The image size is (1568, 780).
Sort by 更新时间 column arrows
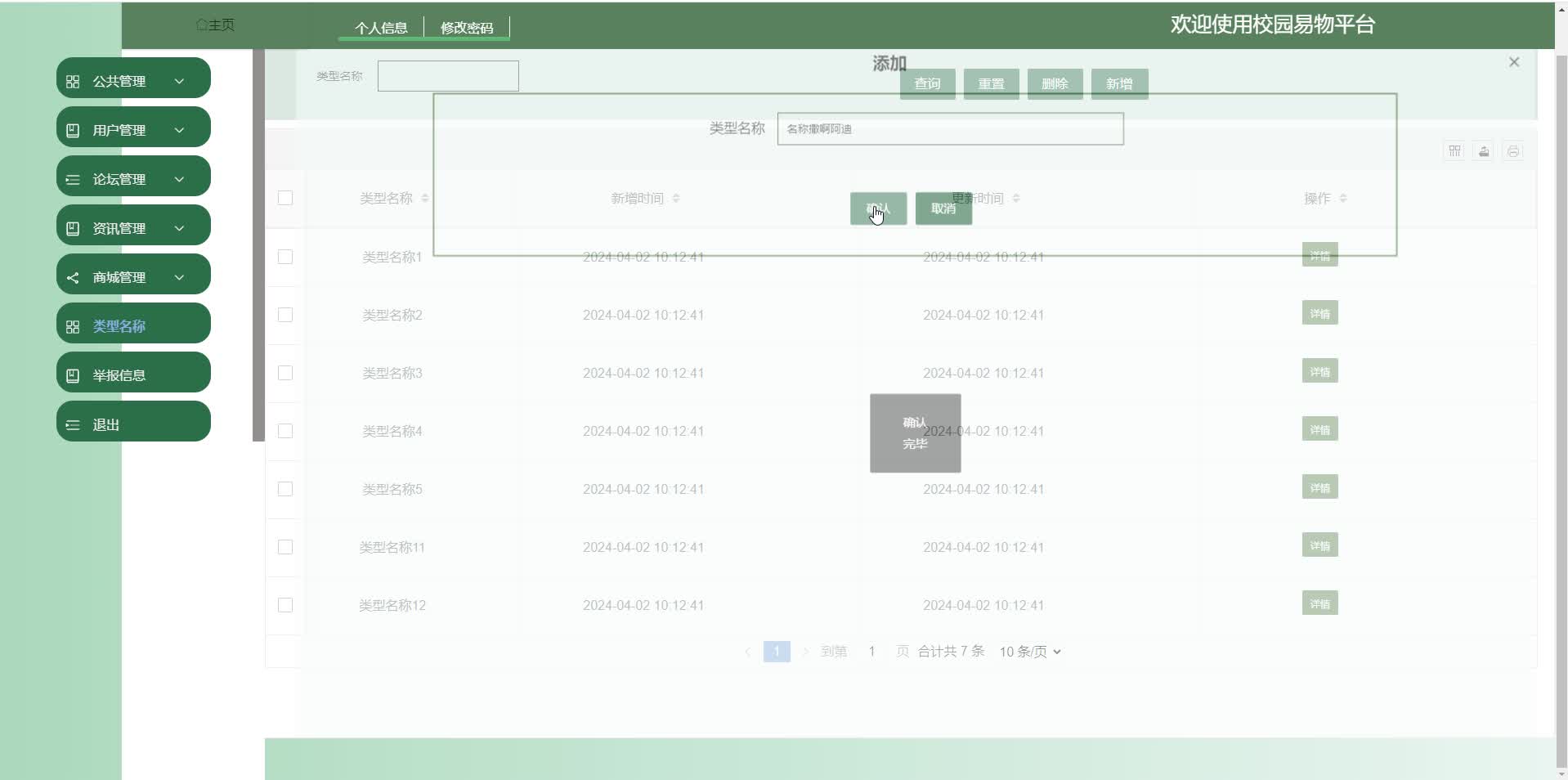[1016, 199]
